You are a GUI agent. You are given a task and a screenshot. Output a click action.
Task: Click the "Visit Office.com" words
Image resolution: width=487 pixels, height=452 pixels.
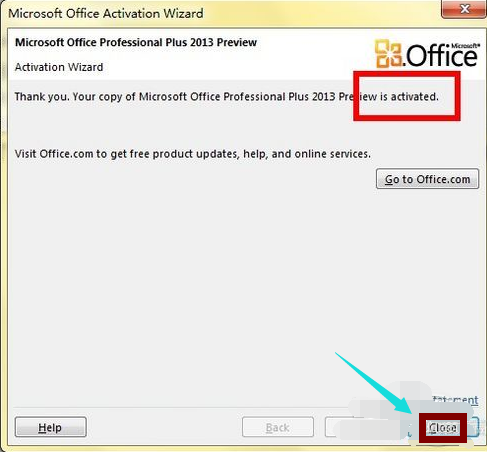[x=54, y=154]
